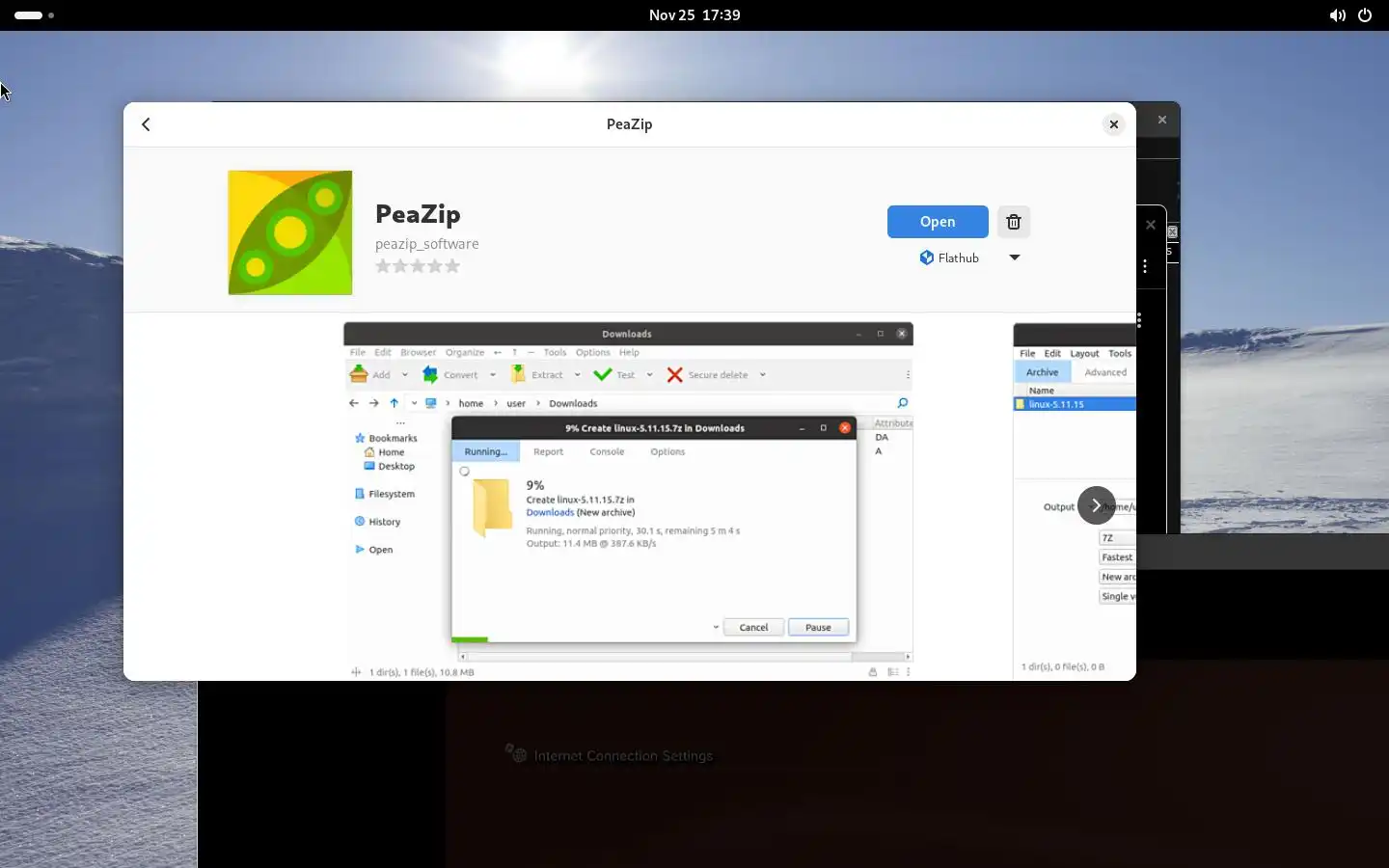The image size is (1389, 868).
Task: Uninstall PeaZip with the trash icon
Action: 1014,222
